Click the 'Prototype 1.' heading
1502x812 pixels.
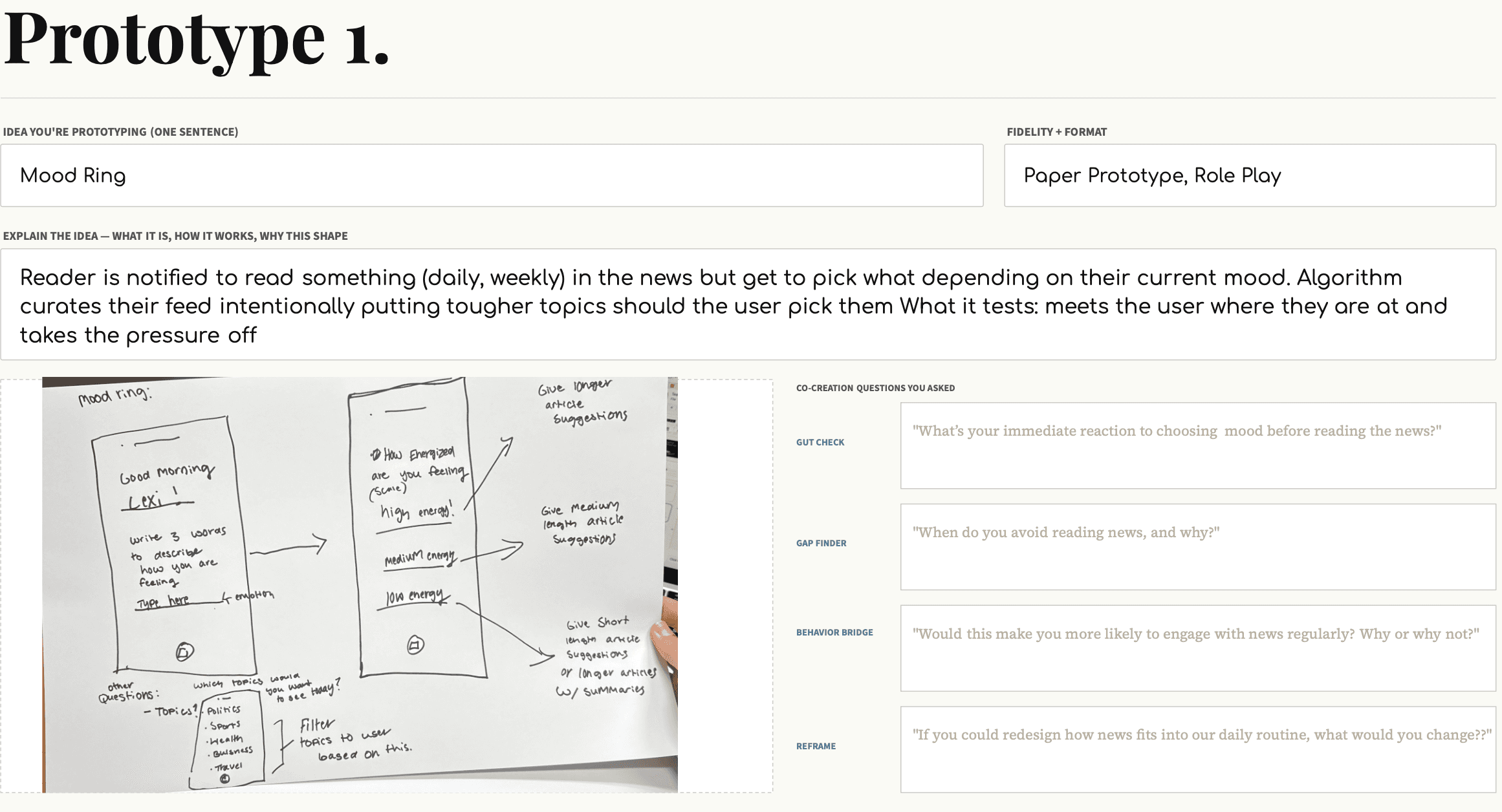(197, 40)
